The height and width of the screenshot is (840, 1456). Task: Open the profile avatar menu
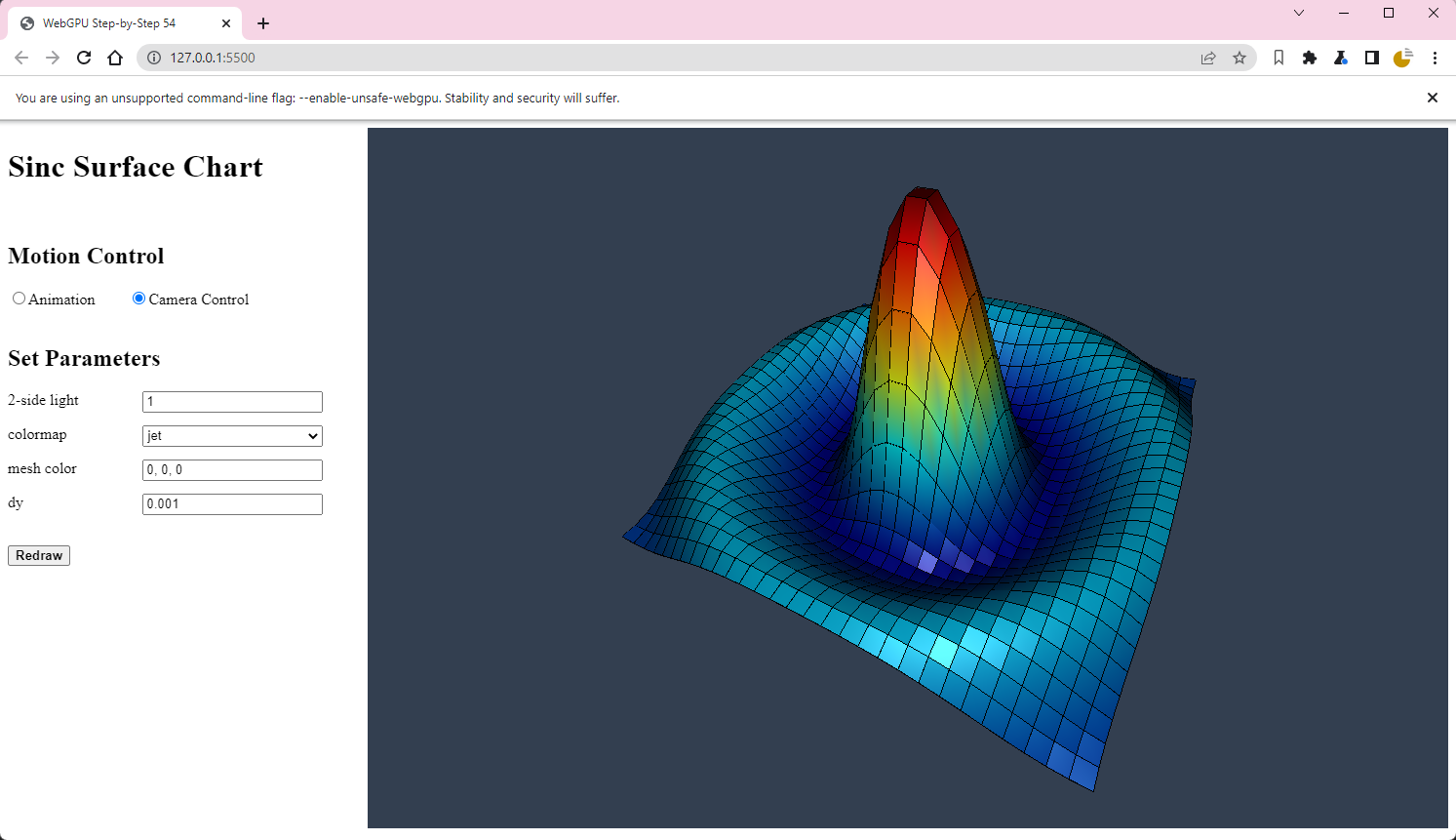tap(1402, 58)
